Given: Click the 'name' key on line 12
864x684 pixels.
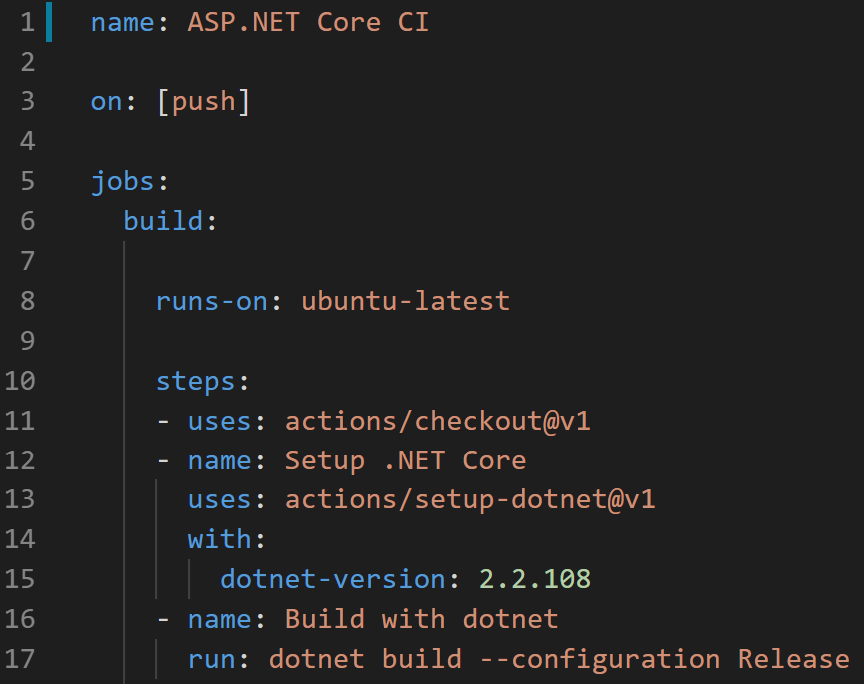Looking at the screenshot, I should click(219, 461).
